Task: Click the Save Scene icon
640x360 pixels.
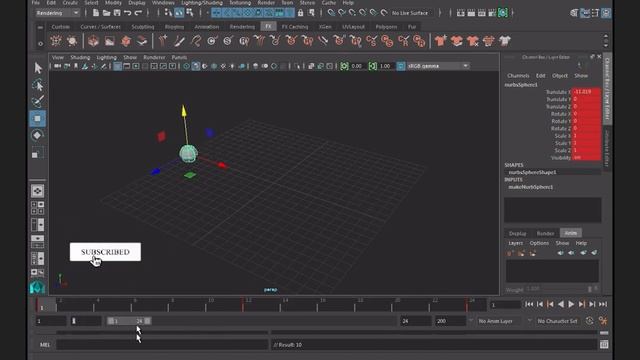Action: (117, 13)
